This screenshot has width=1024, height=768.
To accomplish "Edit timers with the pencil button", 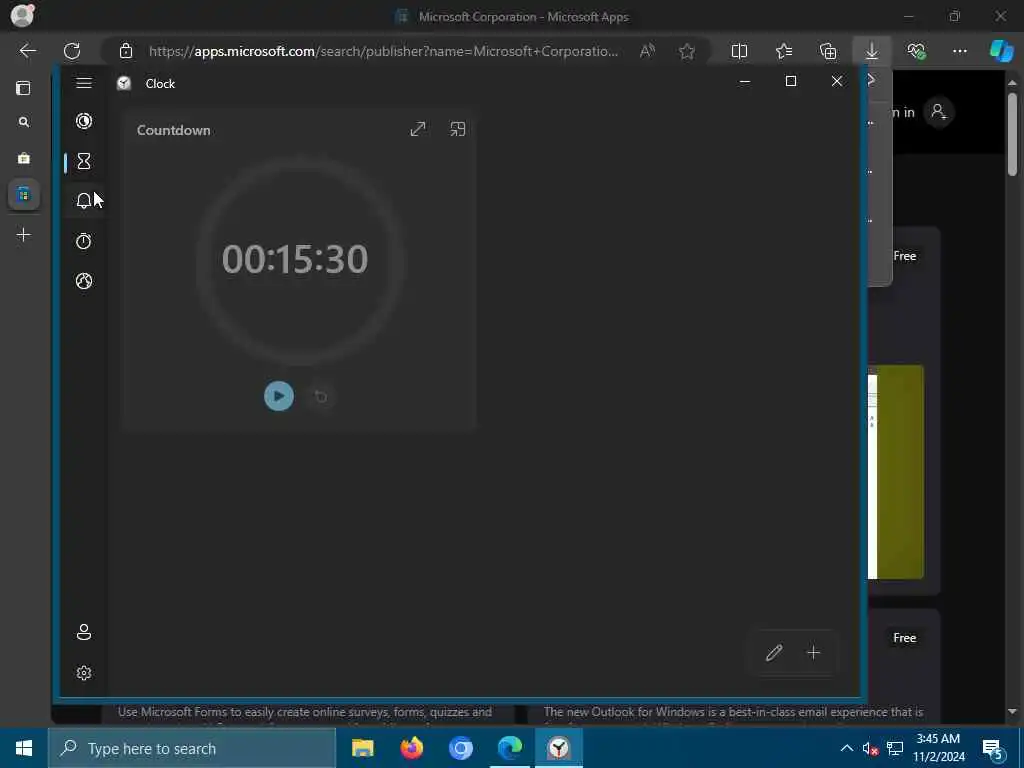I will click(774, 652).
